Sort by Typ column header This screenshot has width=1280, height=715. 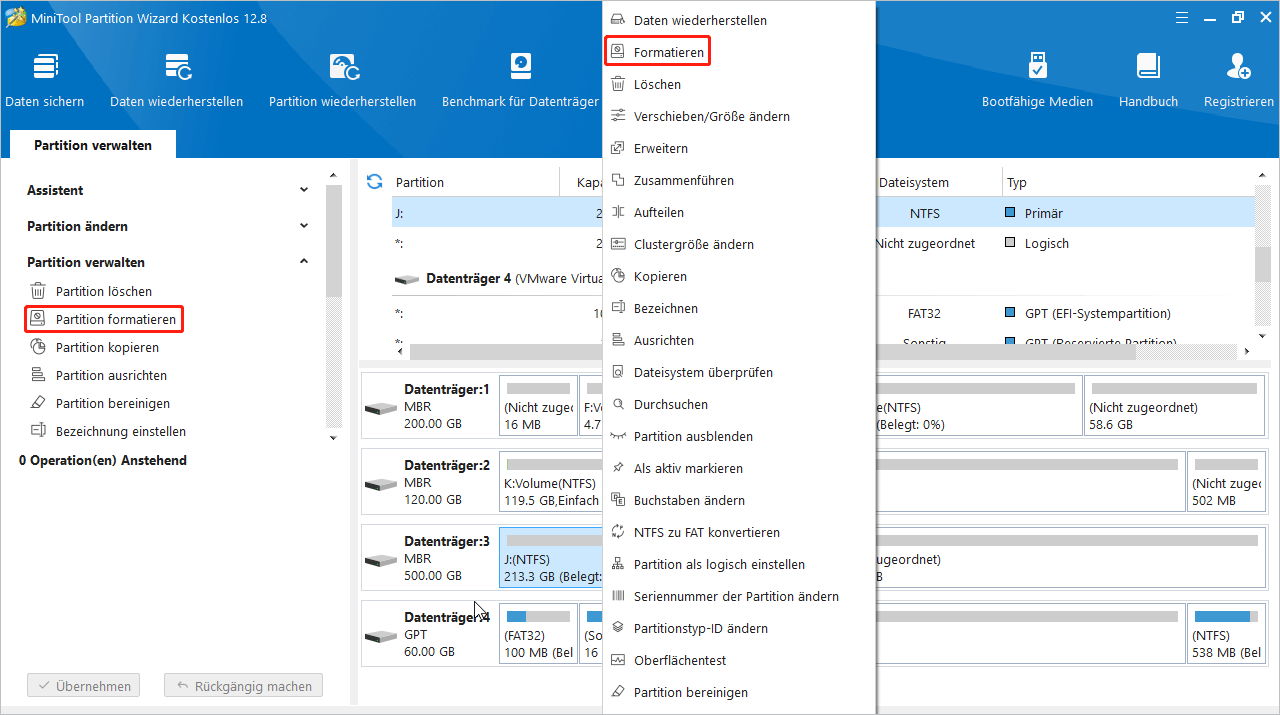click(1016, 183)
